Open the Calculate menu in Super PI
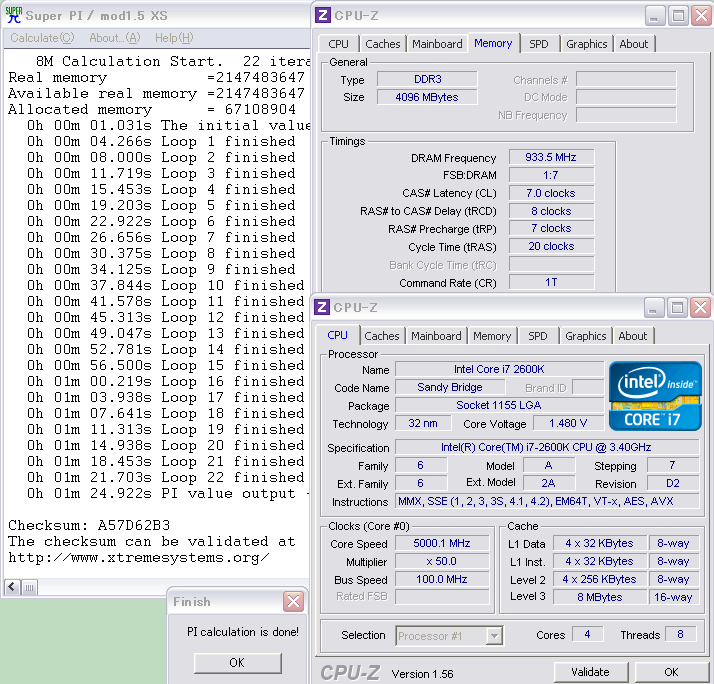This screenshot has width=714, height=684. 42,38
